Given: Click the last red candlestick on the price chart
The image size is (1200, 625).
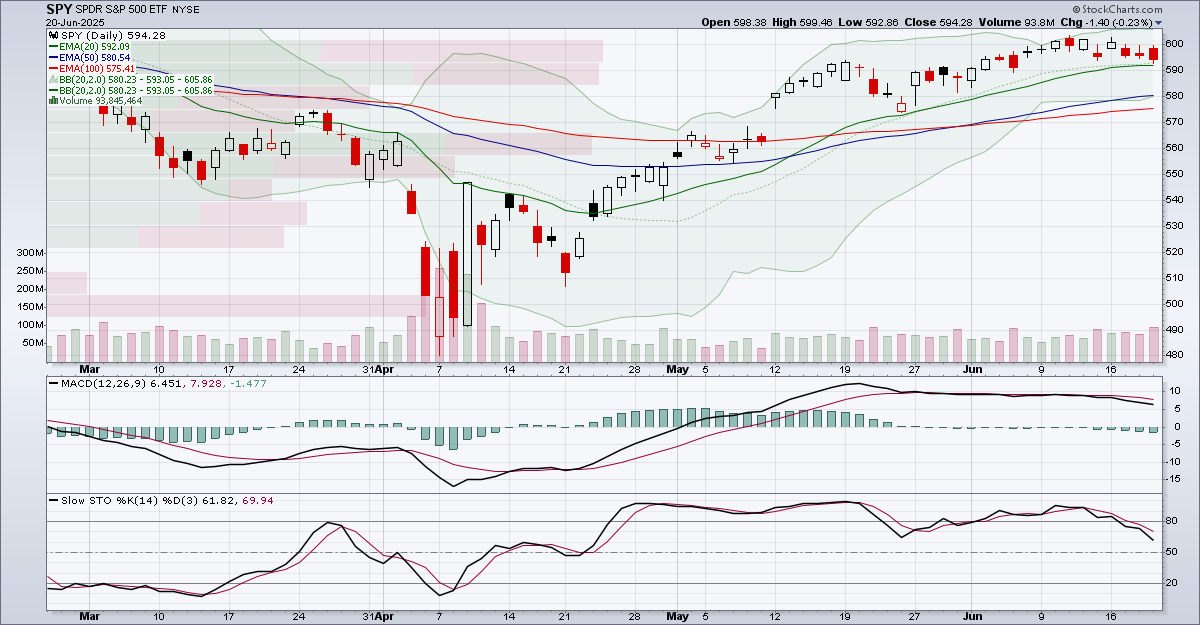Looking at the screenshot, I should pyautogui.click(x=1154, y=54).
